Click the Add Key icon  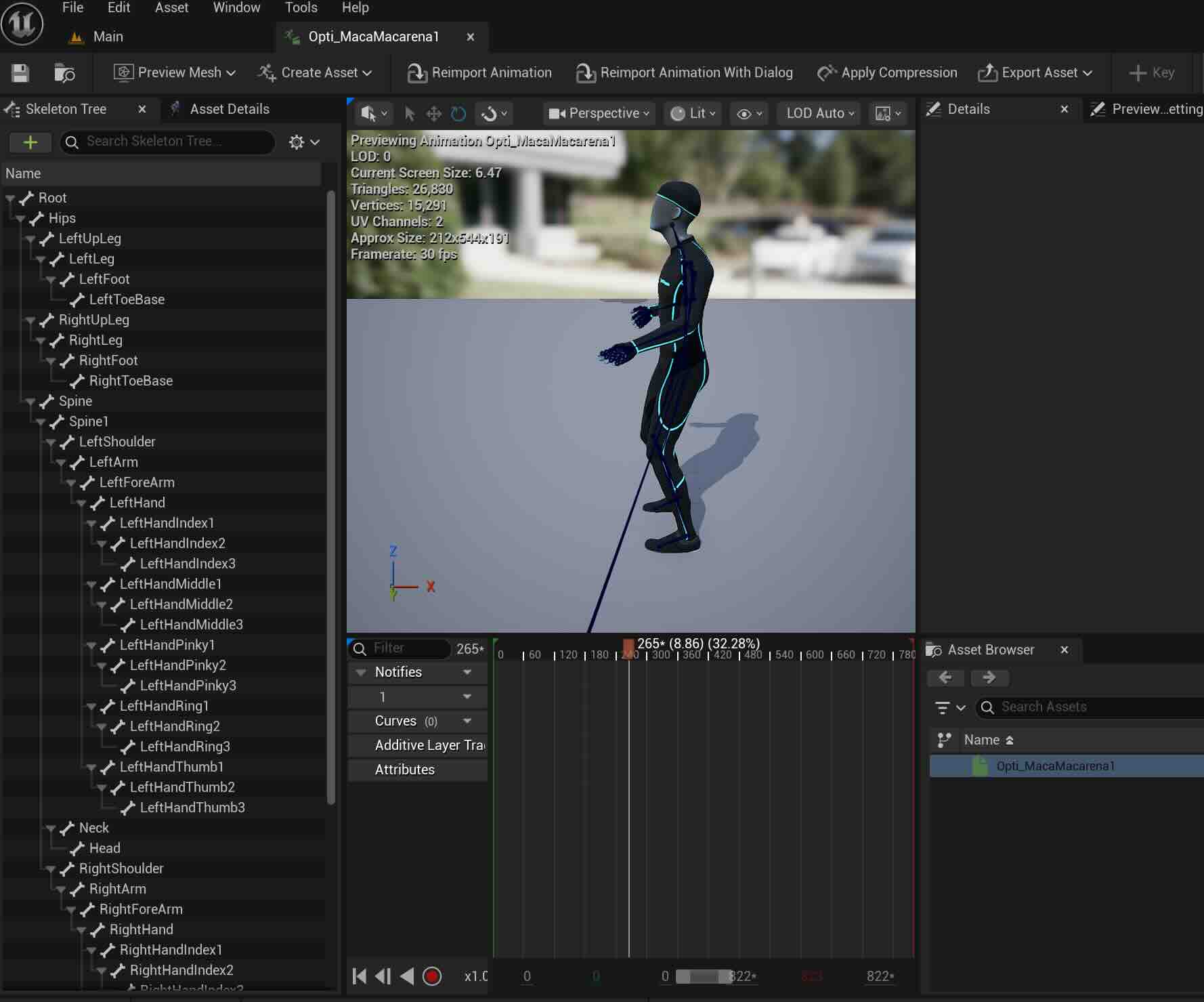[1151, 72]
